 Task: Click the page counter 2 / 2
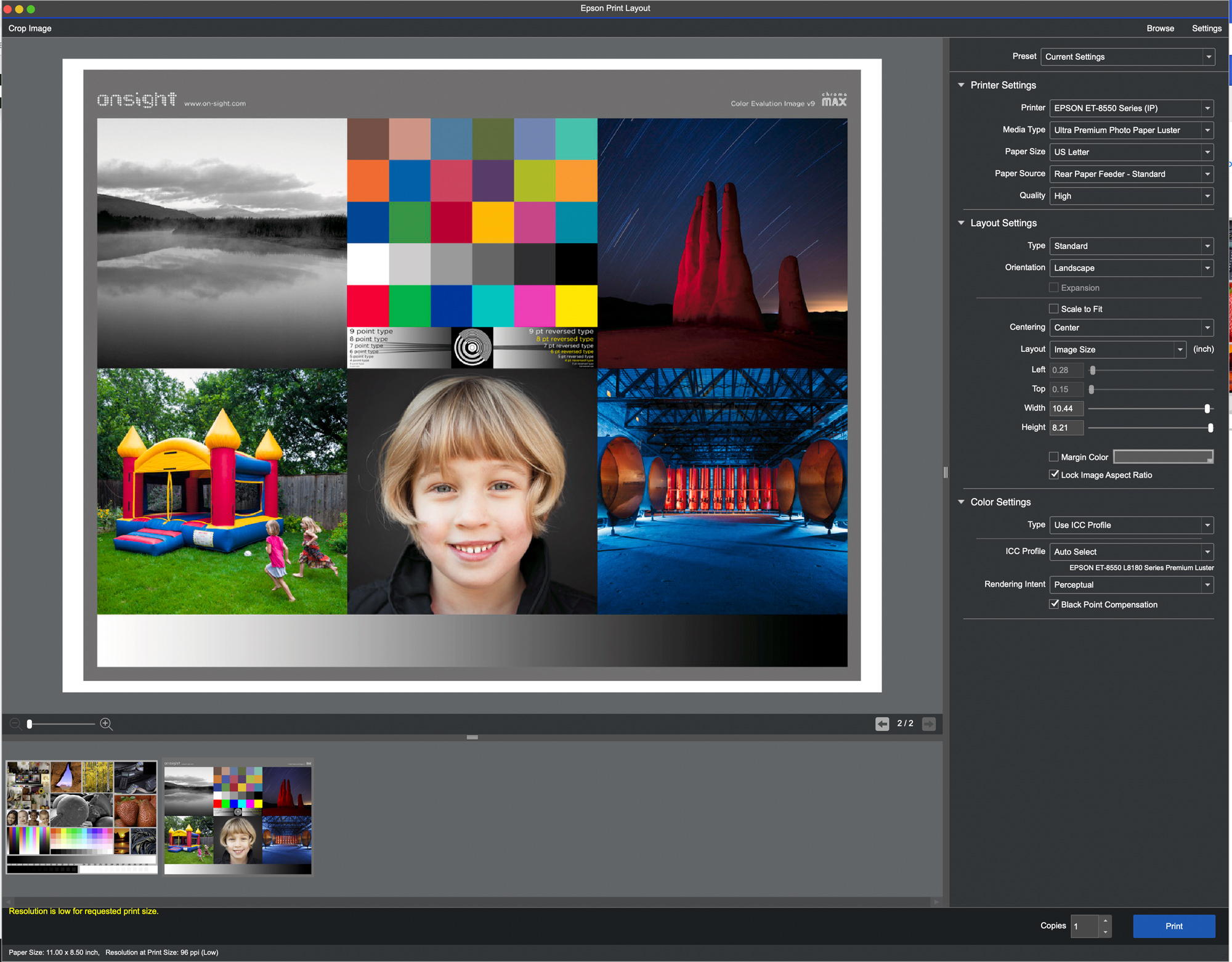pyautogui.click(x=906, y=724)
